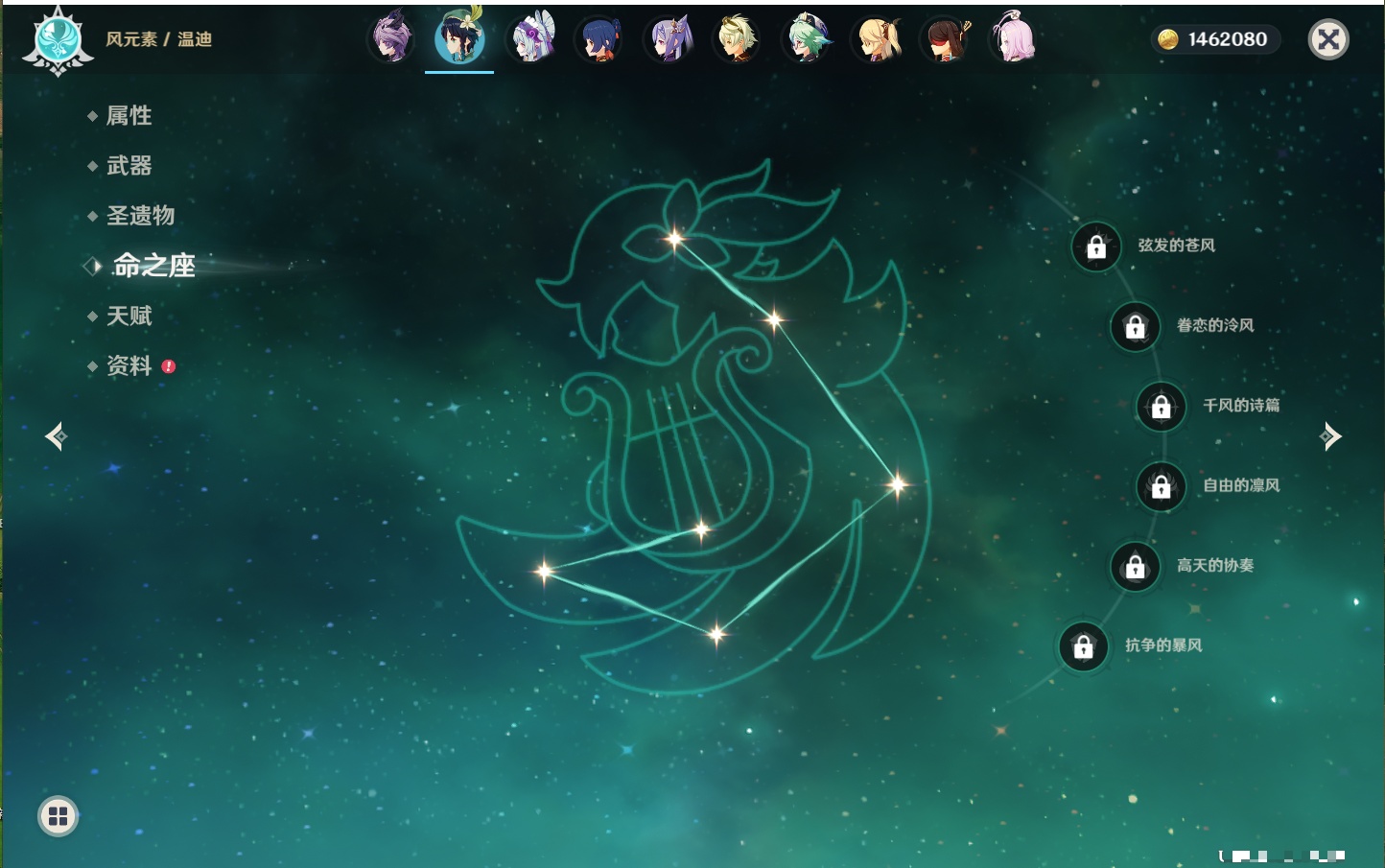Click the lock icon for 自由的凛风

point(1161,487)
